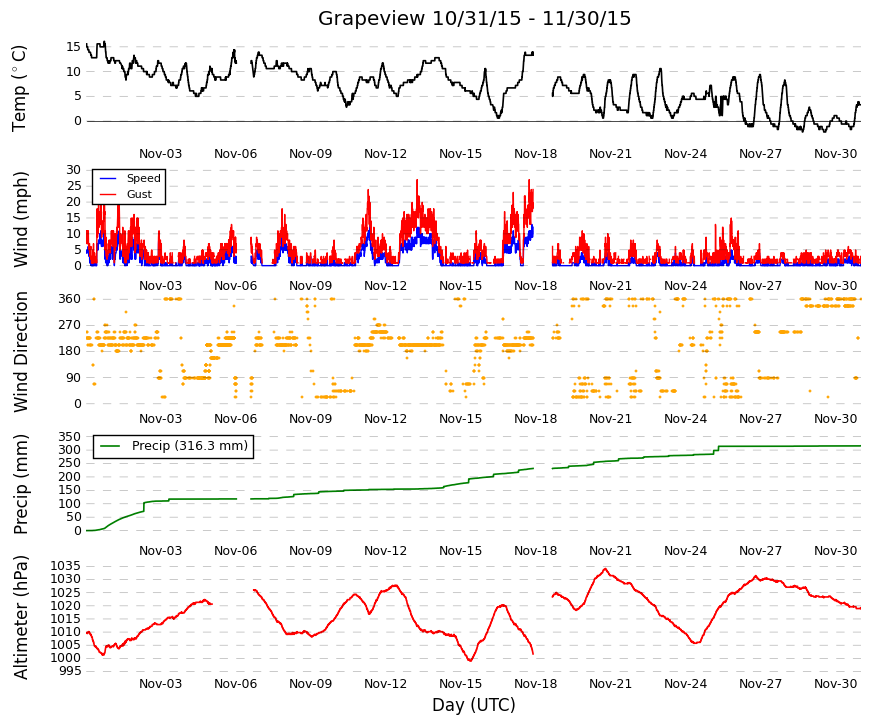Click the Wind (mph) axis label
The width and height of the screenshot is (871, 725).
(x=20, y=219)
